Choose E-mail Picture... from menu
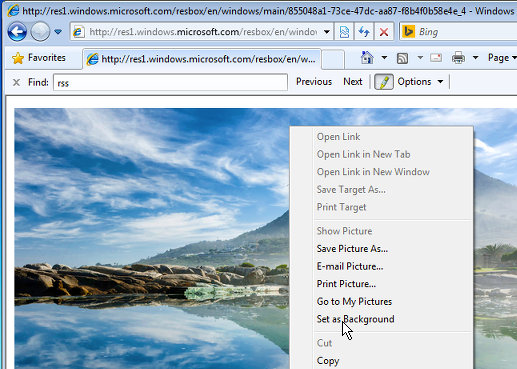Image resolution: width=517 pixels, height=369 pixels. pos(350,266)
